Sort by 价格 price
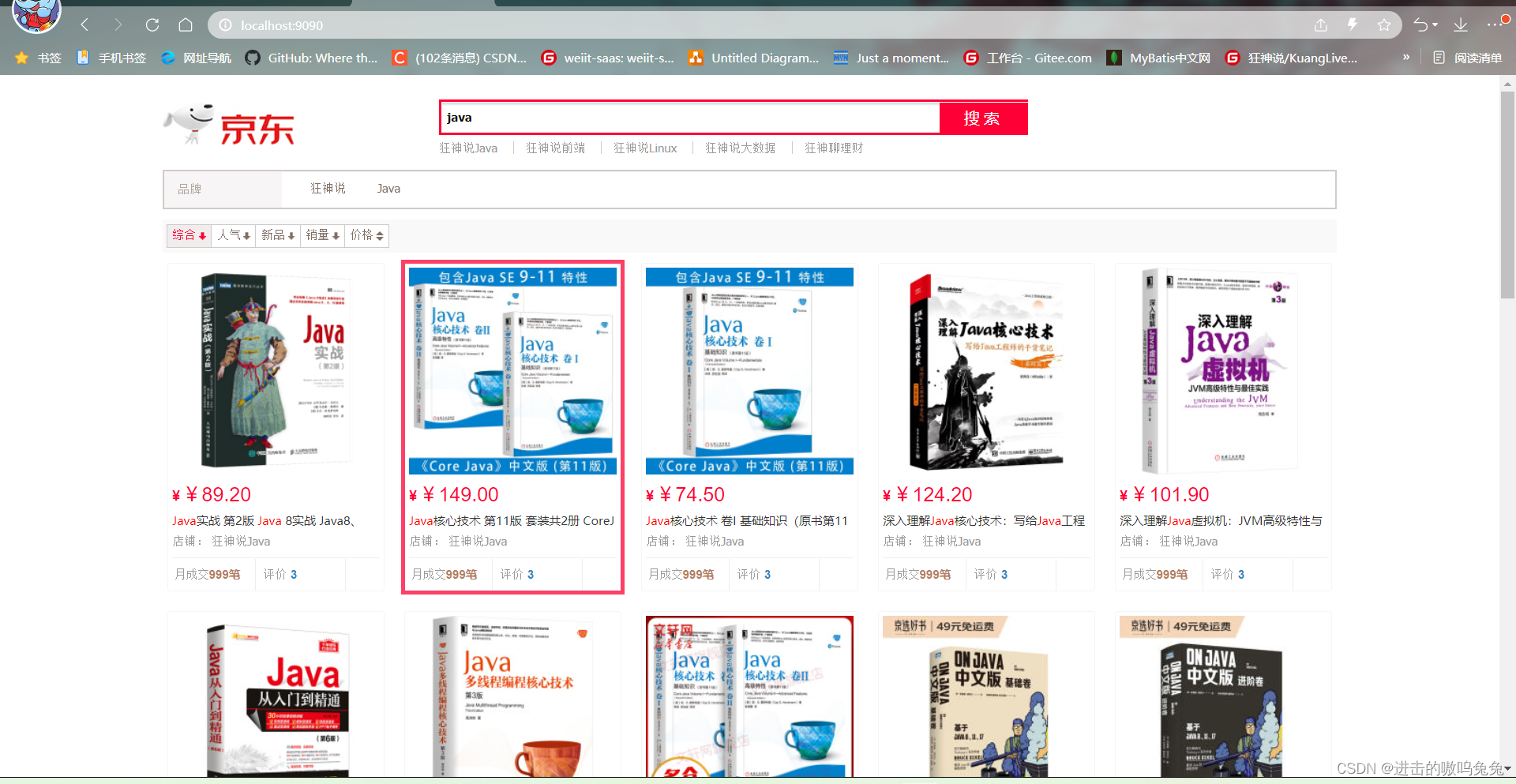Screen dimensions: 1516x784 coord(366,235)
